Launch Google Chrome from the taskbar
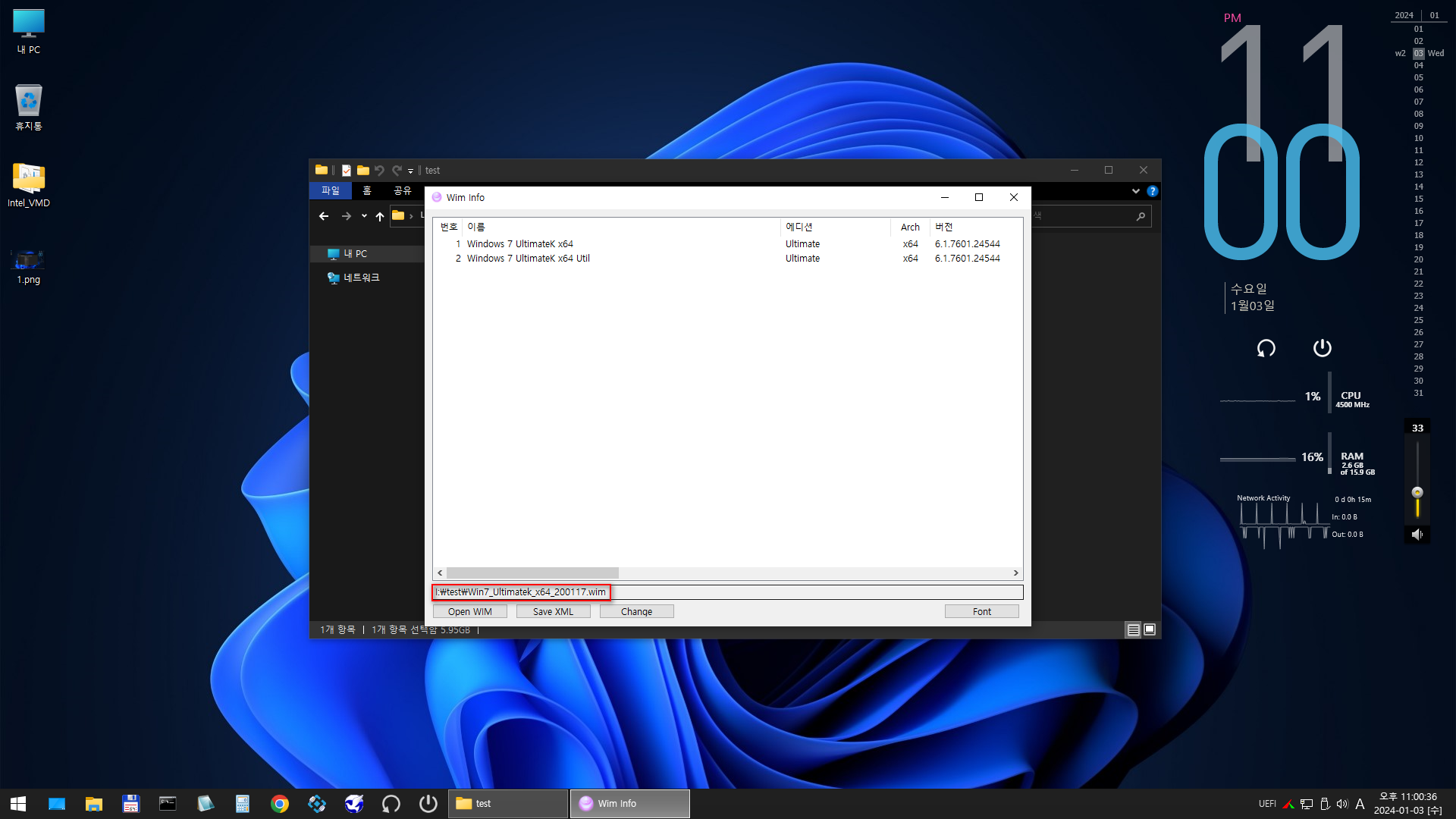This screenshot has width=1456, height=819. [280, 804]
